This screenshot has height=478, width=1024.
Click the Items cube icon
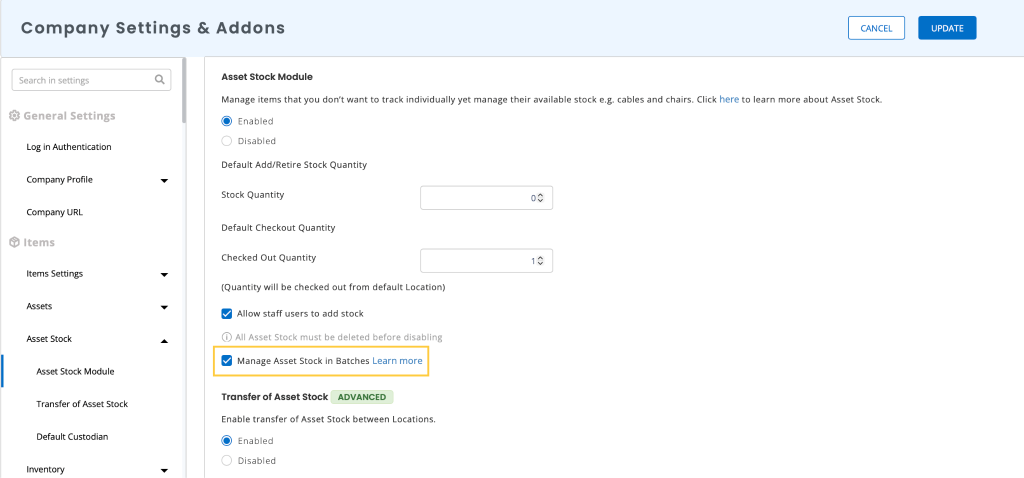point(14,242)
